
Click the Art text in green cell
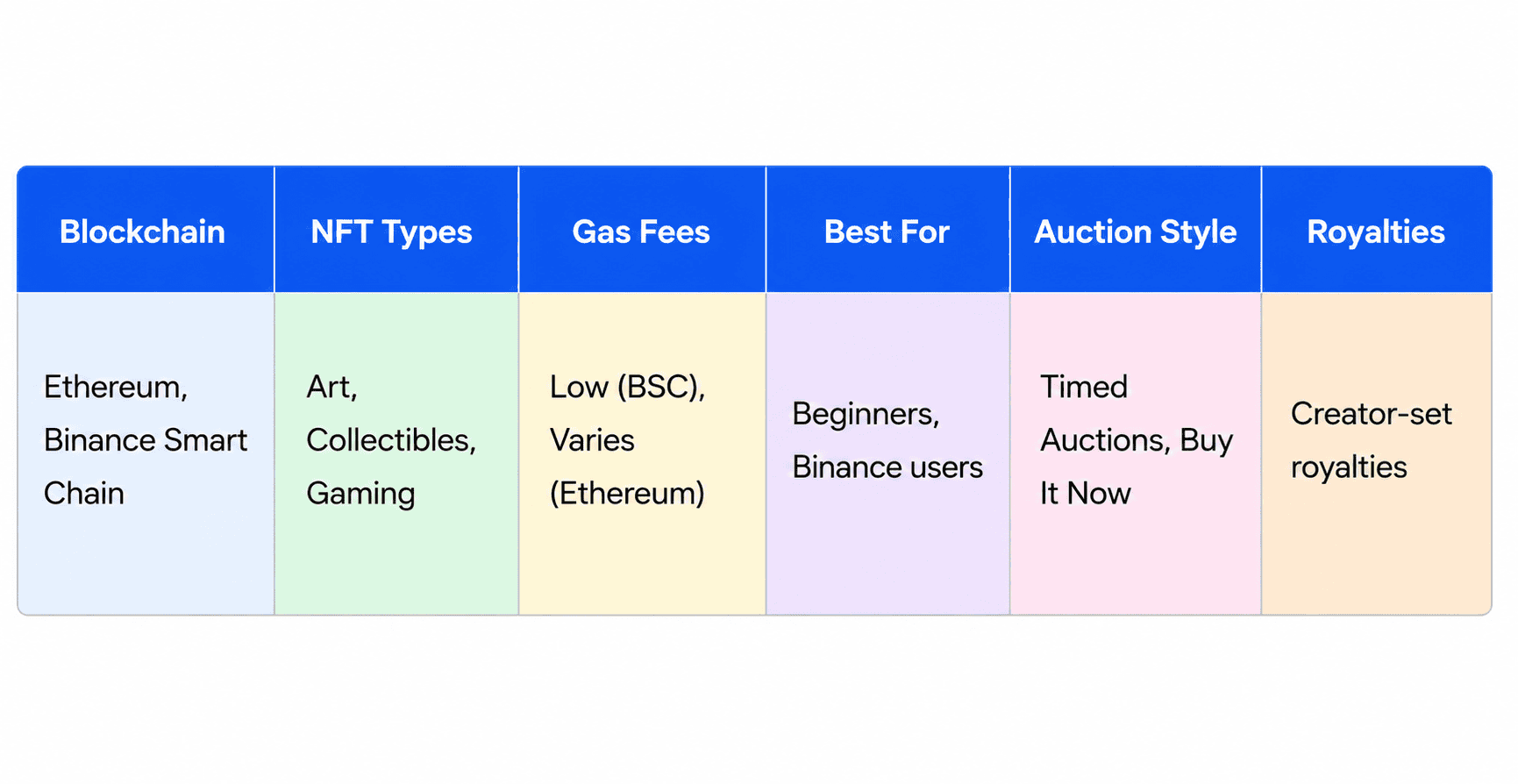[x=331, y=387]
